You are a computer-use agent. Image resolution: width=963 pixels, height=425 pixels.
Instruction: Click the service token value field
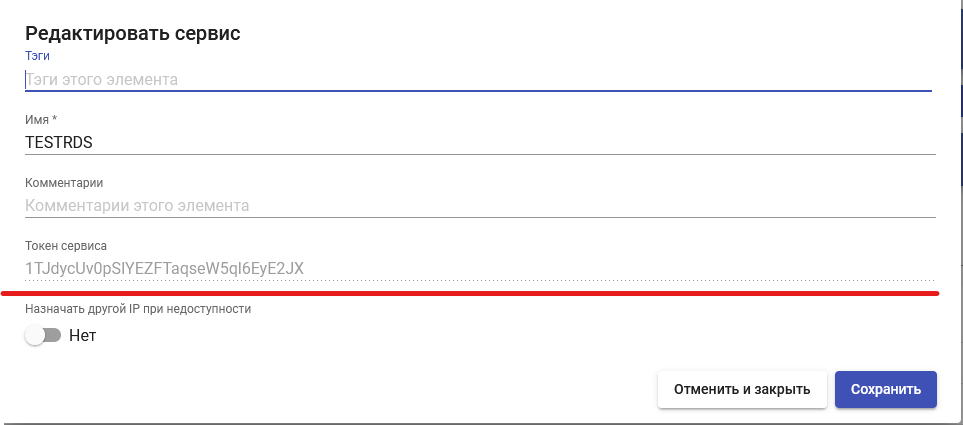coord(480,268)
